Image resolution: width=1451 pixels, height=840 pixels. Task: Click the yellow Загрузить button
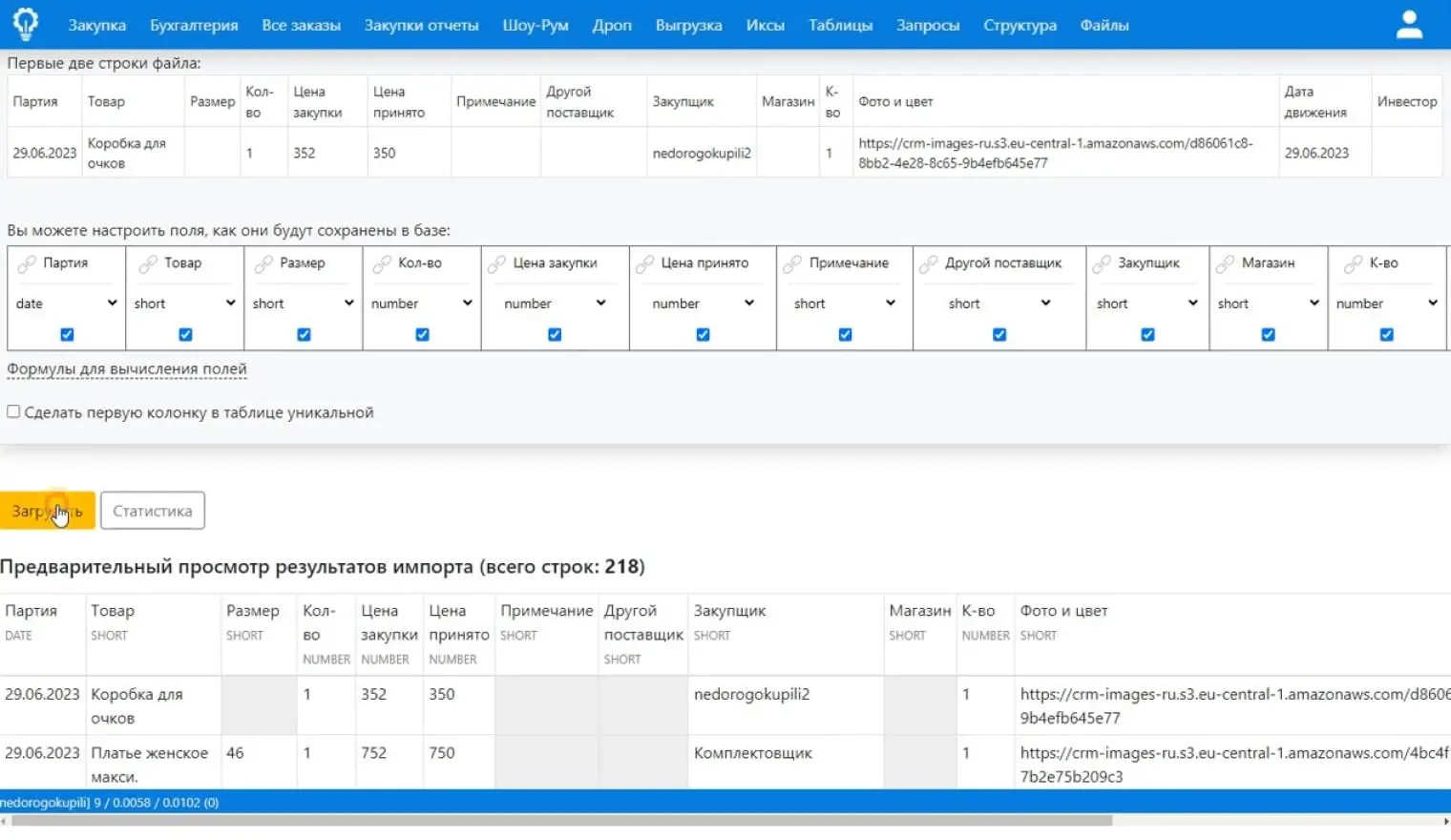tap(48, 511)
